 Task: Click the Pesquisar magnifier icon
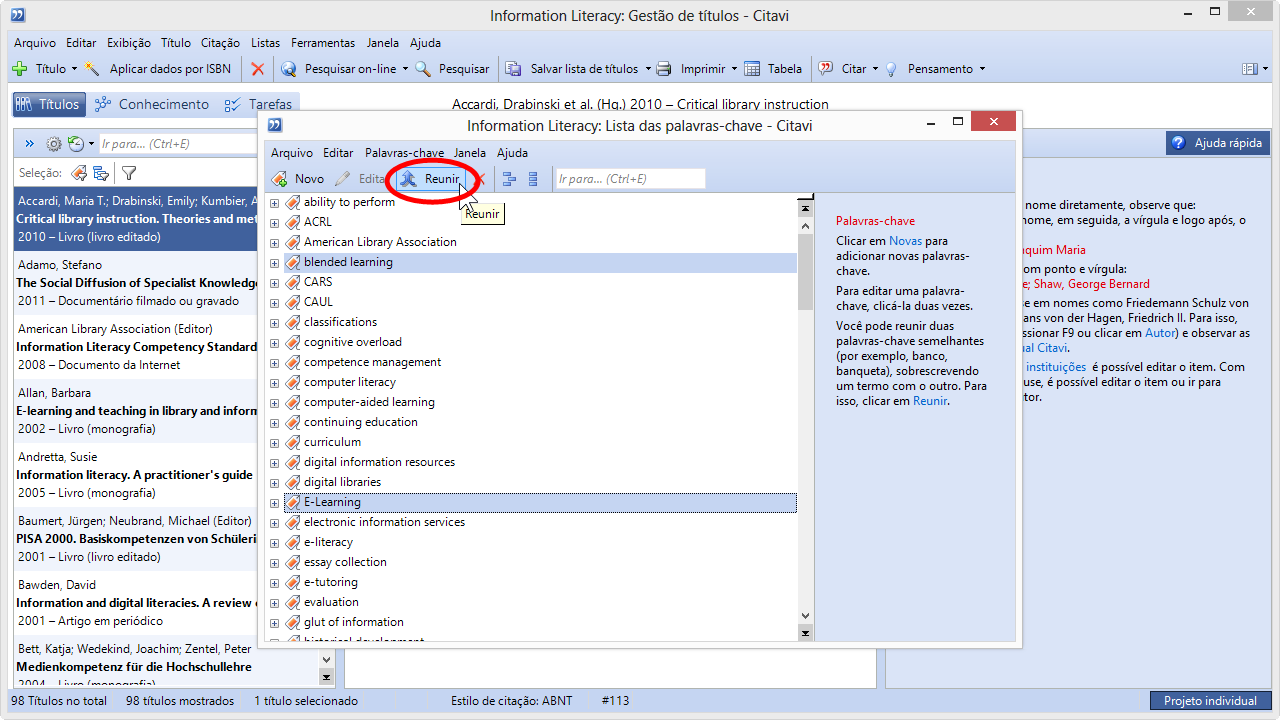(x=423, y=69)
